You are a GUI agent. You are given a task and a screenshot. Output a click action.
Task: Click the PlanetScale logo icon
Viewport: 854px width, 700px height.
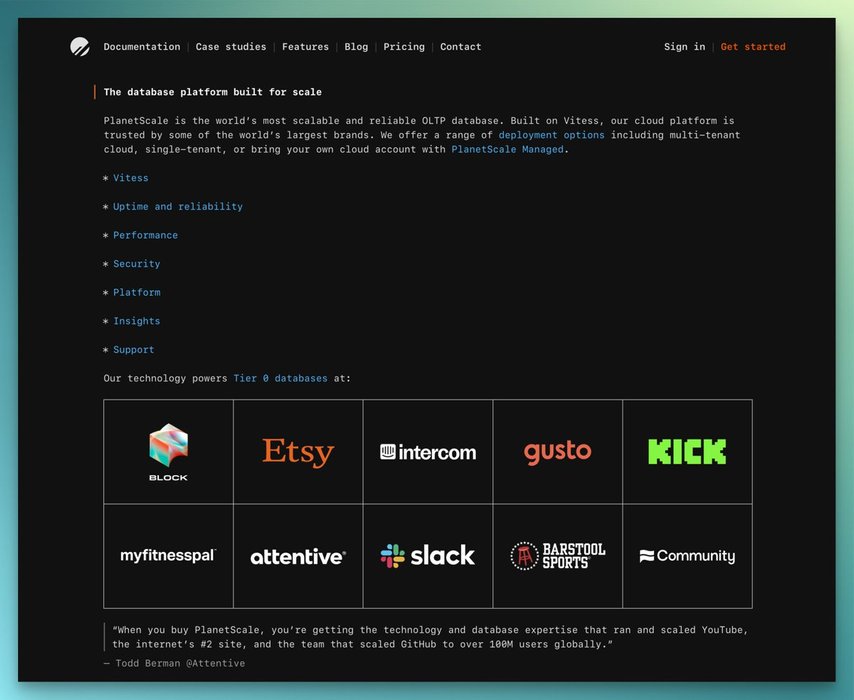pos(80,47)
